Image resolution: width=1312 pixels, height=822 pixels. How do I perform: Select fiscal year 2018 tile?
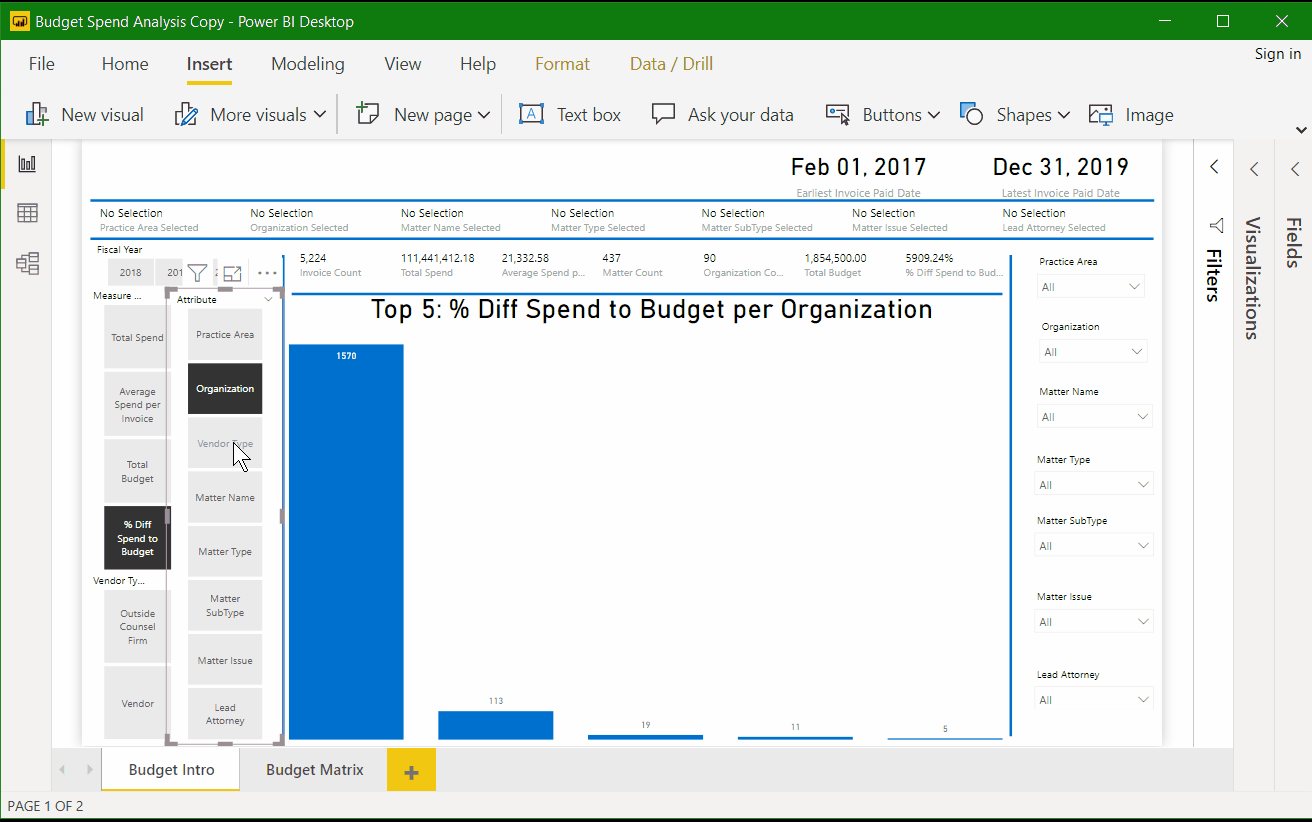(130, 273)
